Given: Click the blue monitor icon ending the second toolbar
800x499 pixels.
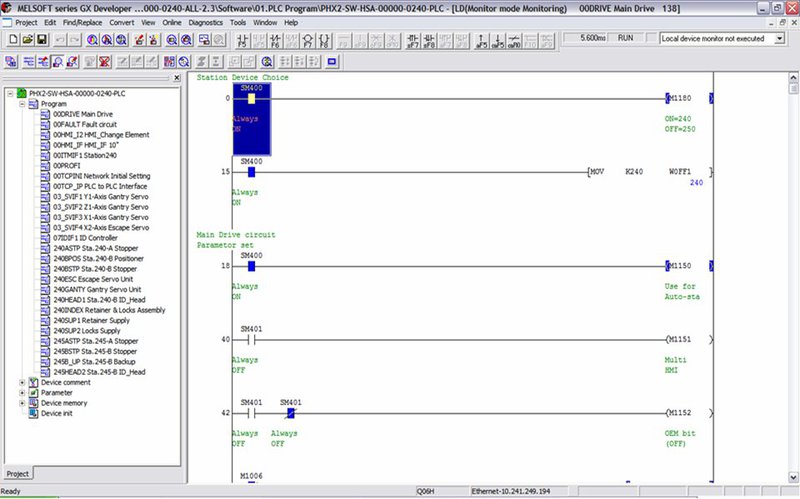Looking at the screenshot, I should pos(331,61).
